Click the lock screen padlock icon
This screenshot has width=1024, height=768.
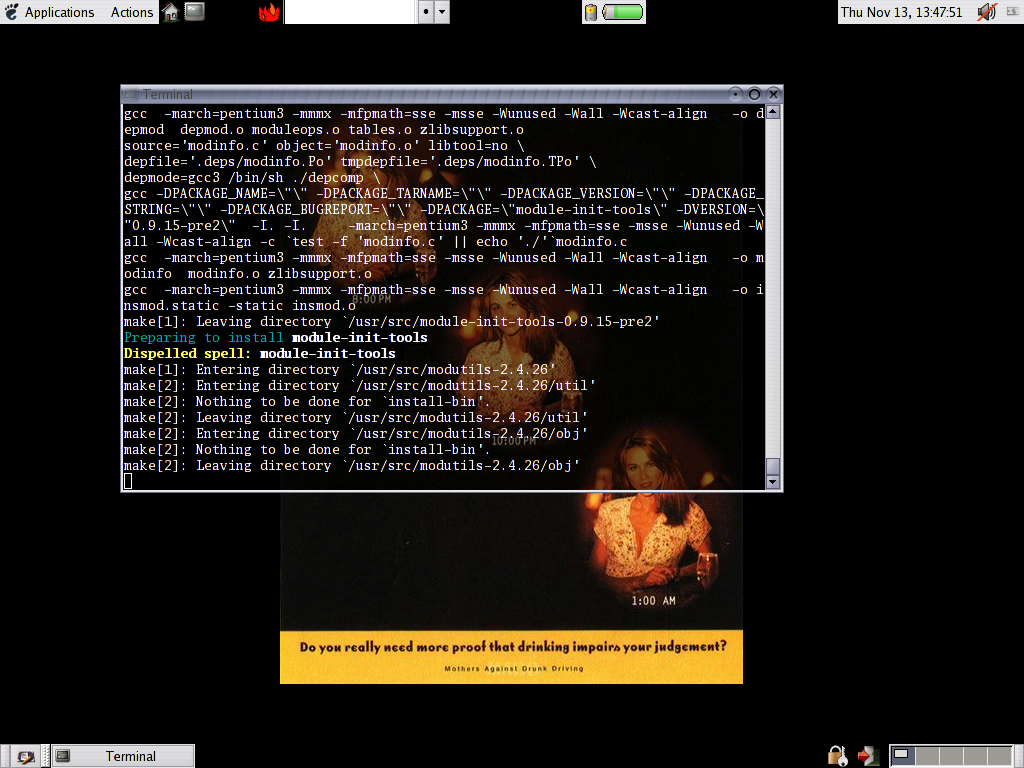(x=834, y=756)
